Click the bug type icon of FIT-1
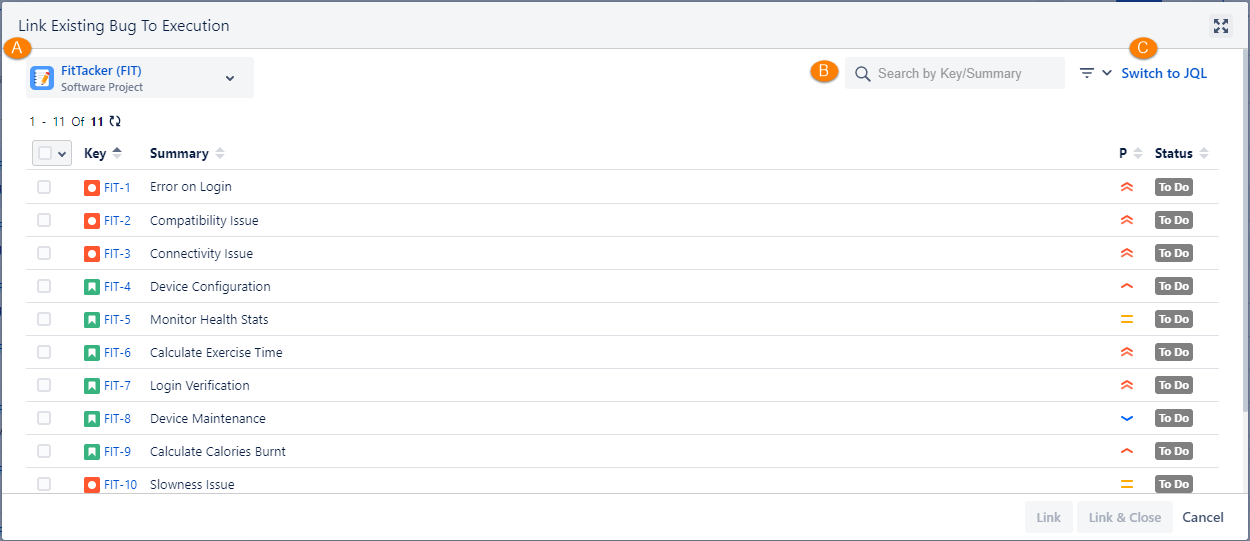Viewport: 1250px width, 541px height. pos(92,187)
